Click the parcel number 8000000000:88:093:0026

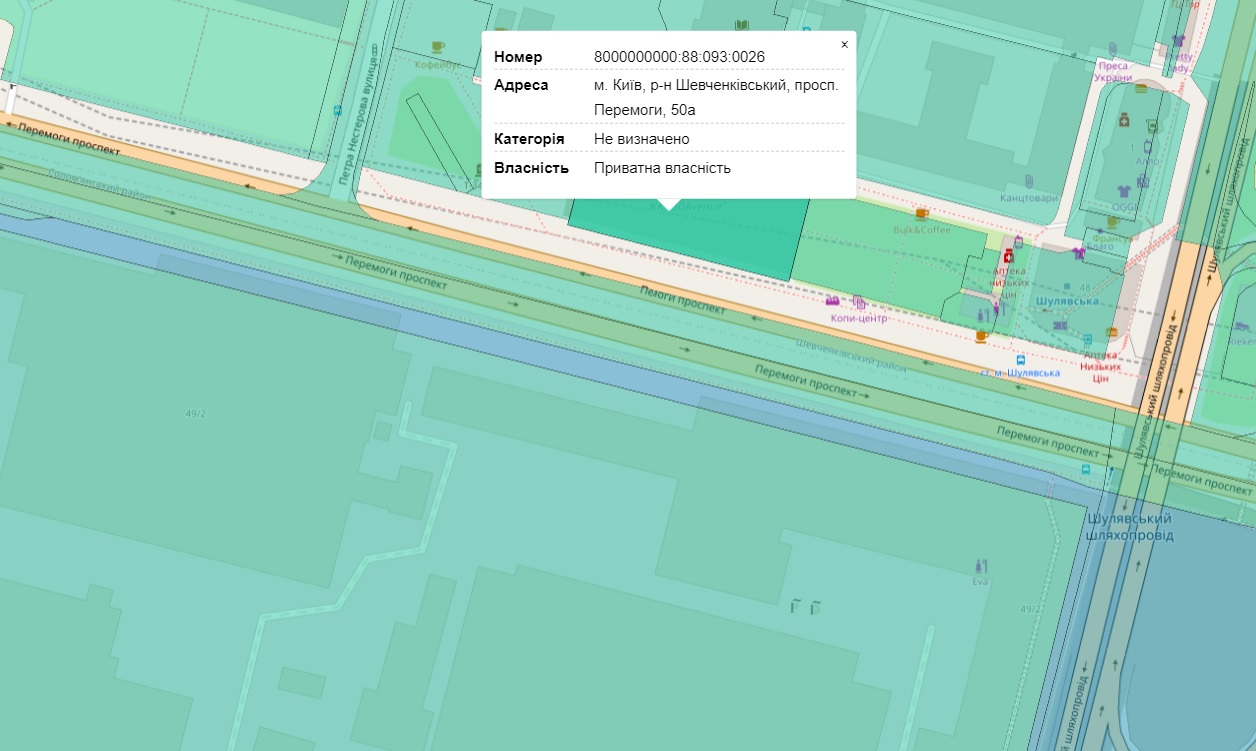tap(679, 56)
